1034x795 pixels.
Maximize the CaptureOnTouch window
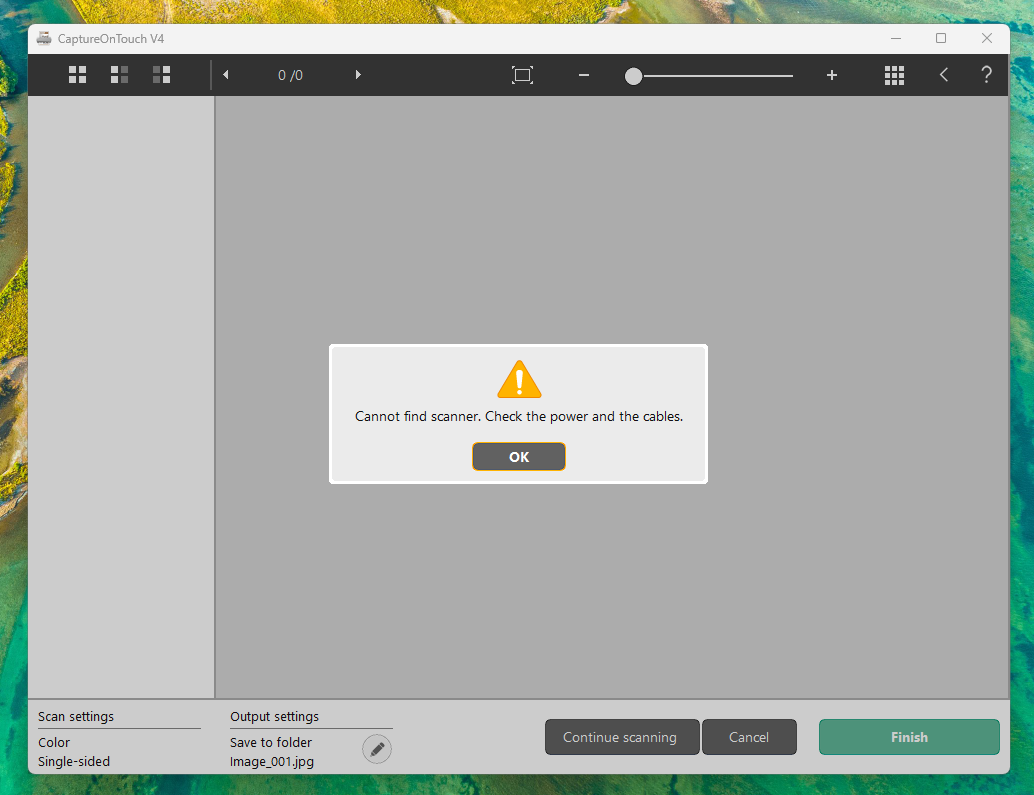[x=940, y=38]
